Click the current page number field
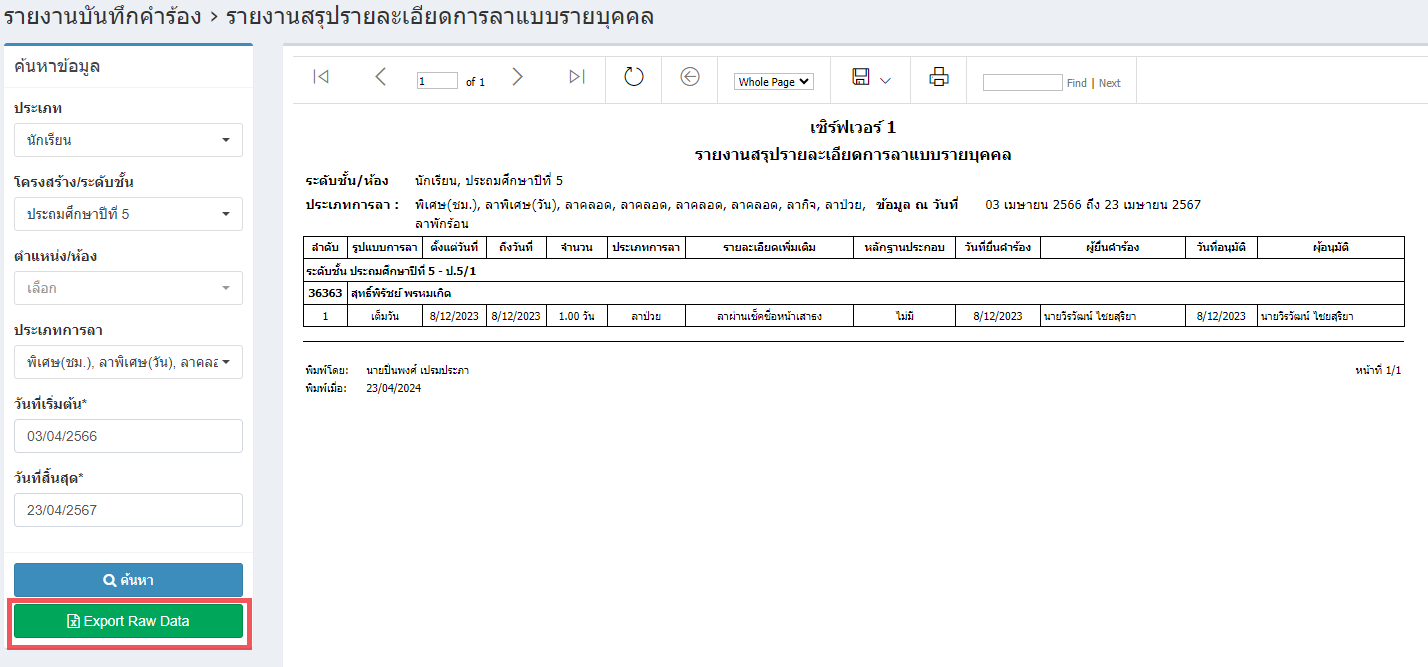 click(x=437, y=82)
